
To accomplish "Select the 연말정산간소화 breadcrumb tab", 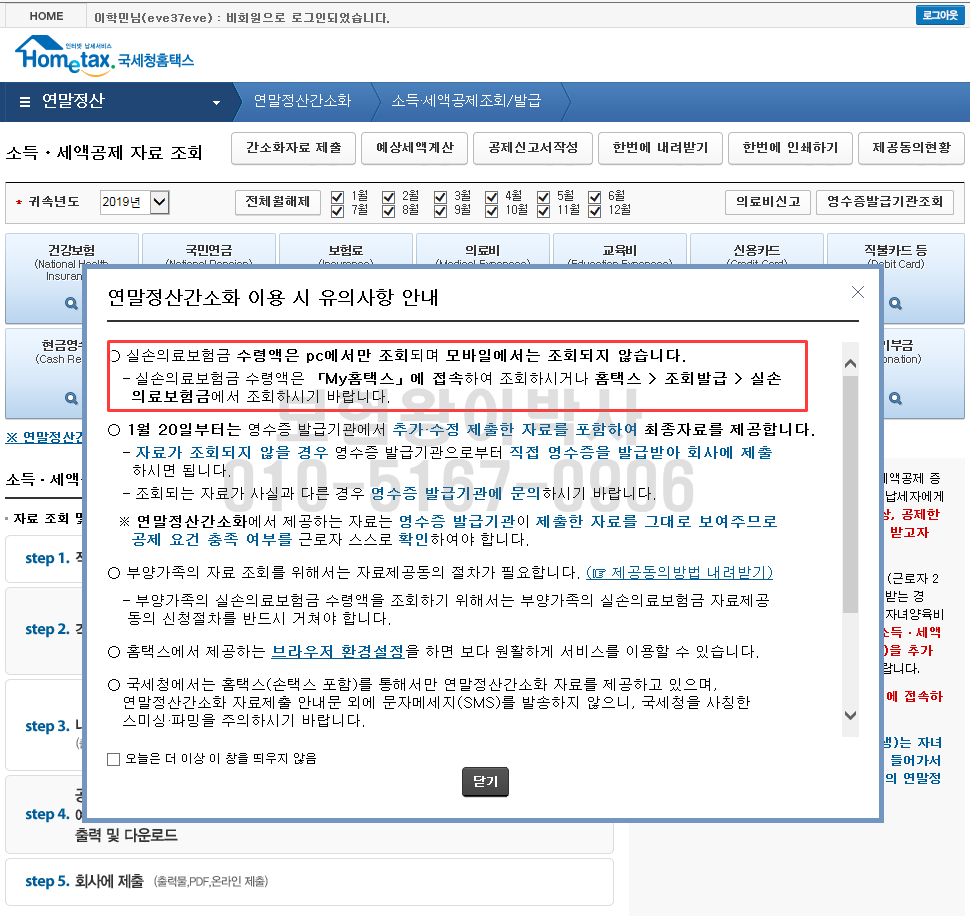I will 303,101.
